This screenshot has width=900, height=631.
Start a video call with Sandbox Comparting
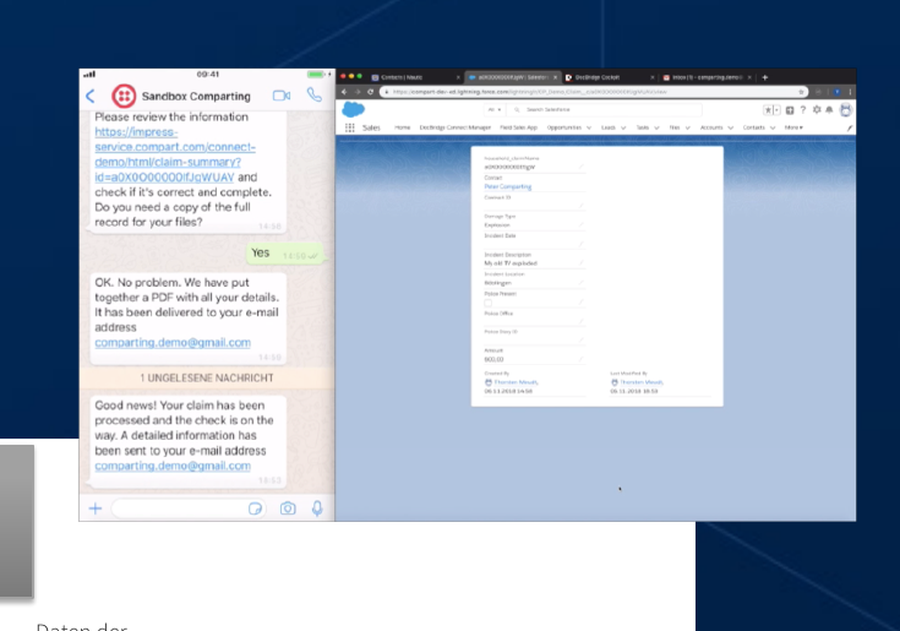(281, 95)
